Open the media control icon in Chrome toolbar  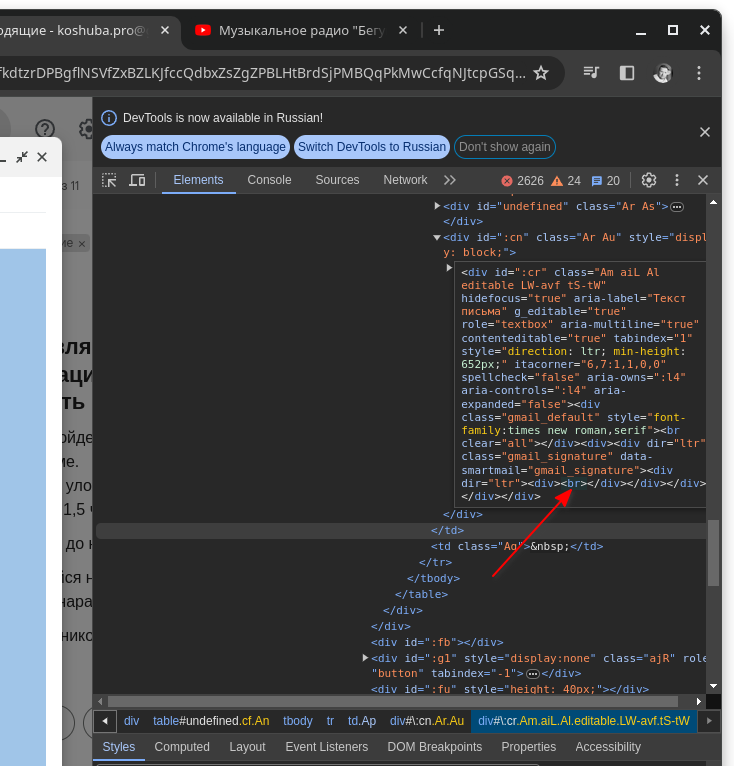point(591,73)
